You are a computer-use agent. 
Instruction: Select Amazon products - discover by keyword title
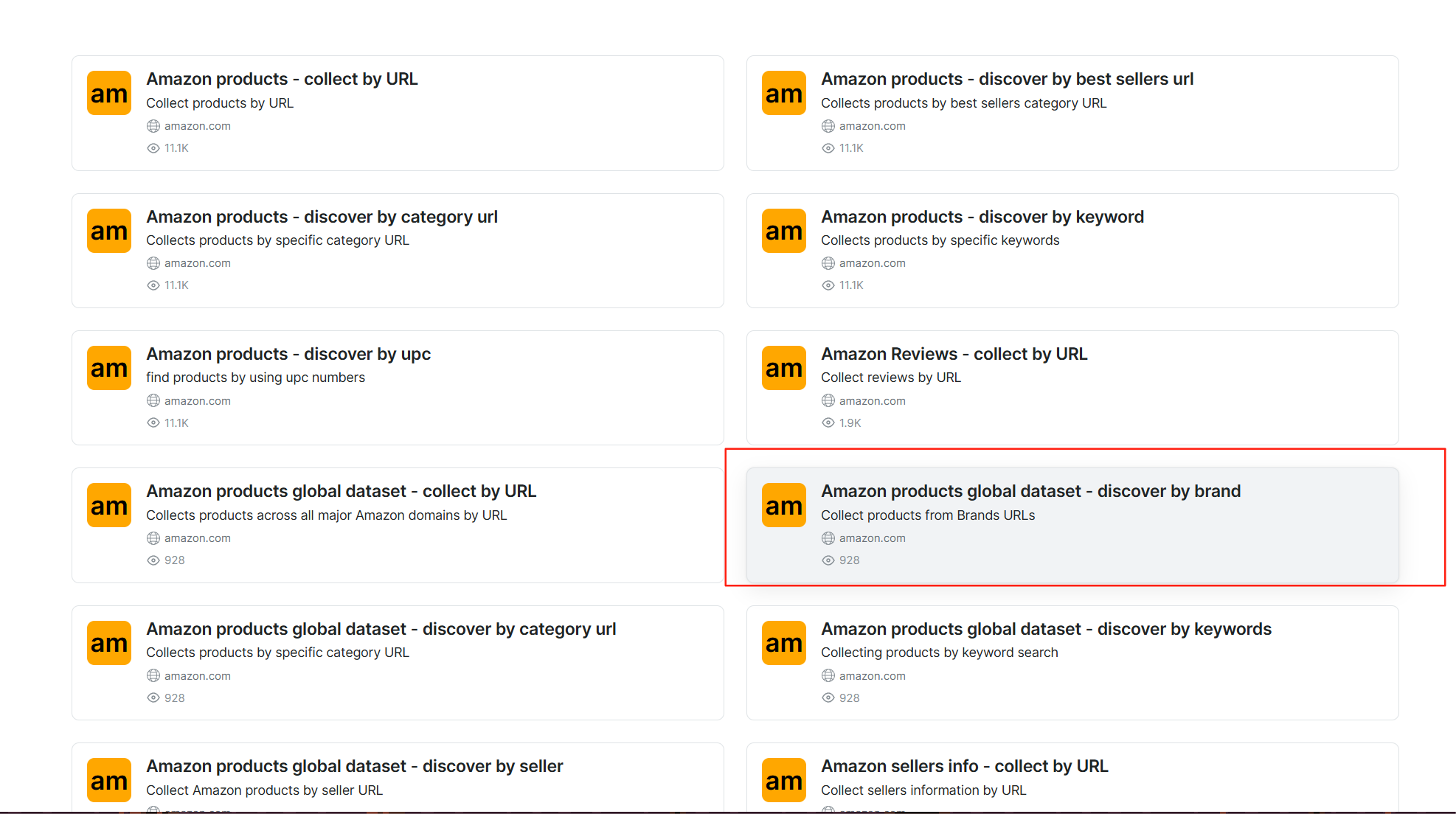[982, 217]
